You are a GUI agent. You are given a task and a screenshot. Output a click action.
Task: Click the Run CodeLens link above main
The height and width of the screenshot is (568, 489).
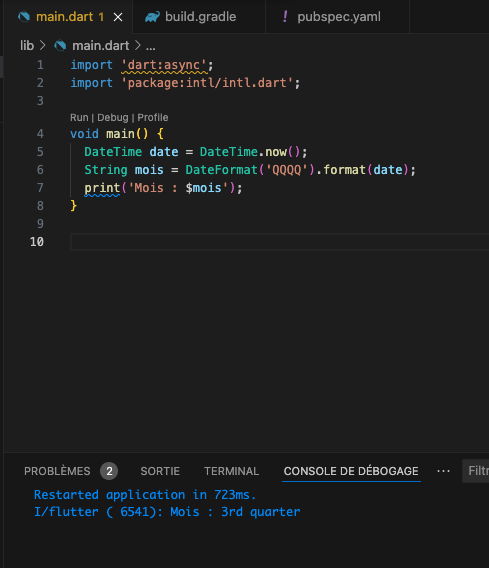(x=79, y=117)
